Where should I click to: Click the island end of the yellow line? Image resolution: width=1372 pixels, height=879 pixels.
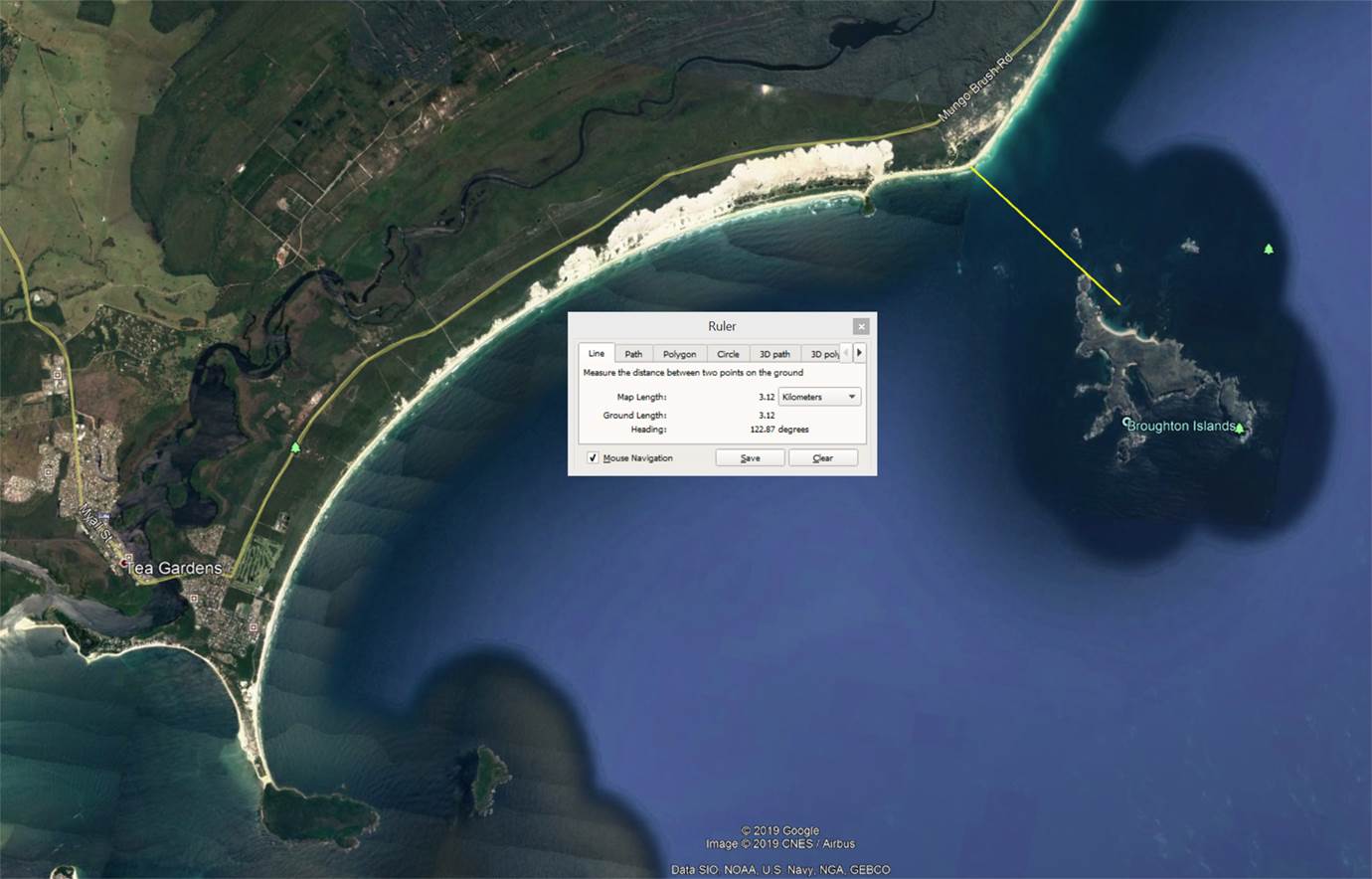(x=1120, y=304)
